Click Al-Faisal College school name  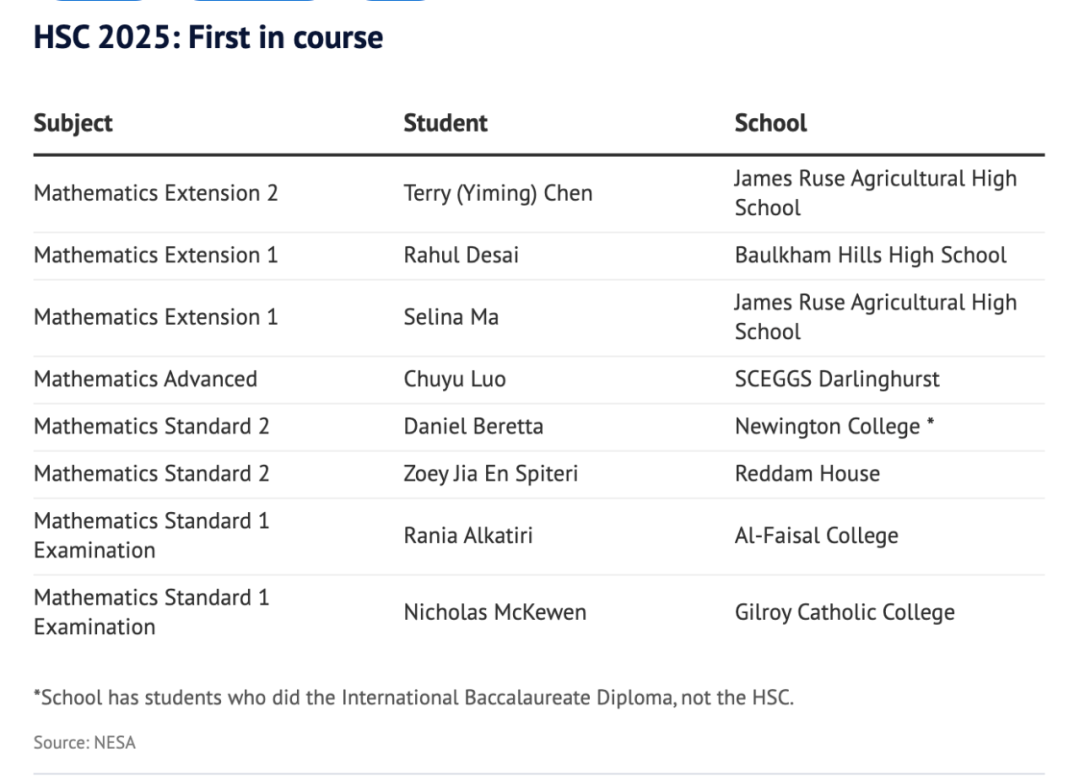point(816,535)
